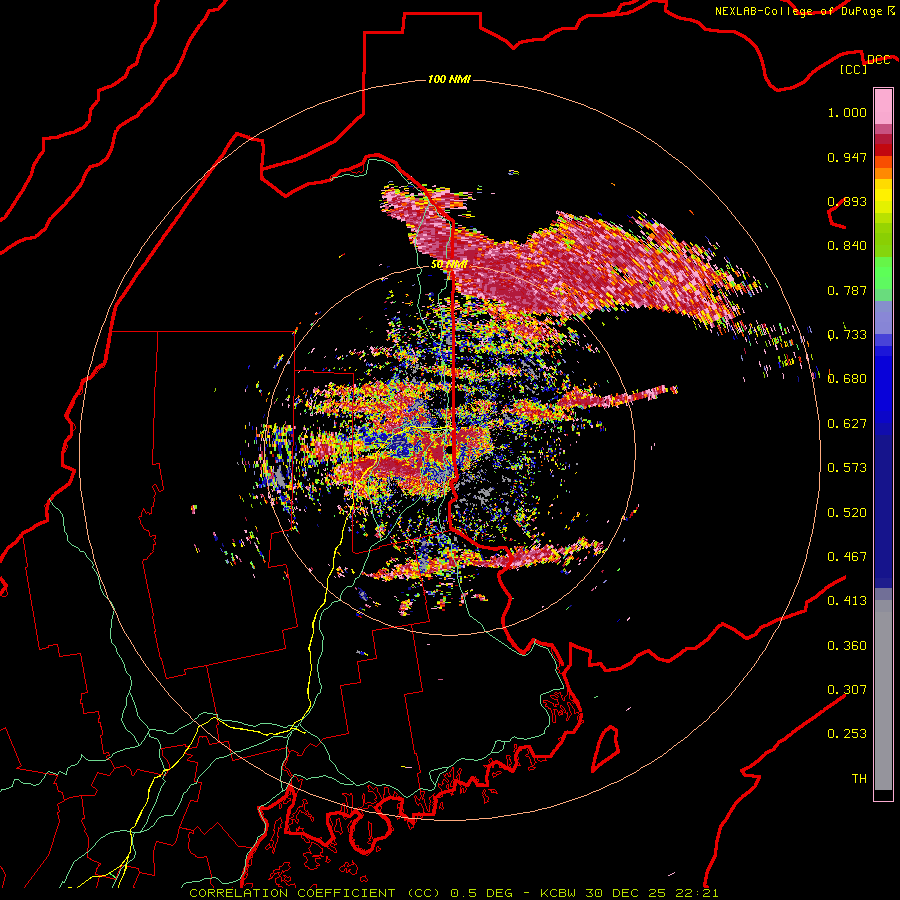Select the 1.000 legend value

(847, 112)
